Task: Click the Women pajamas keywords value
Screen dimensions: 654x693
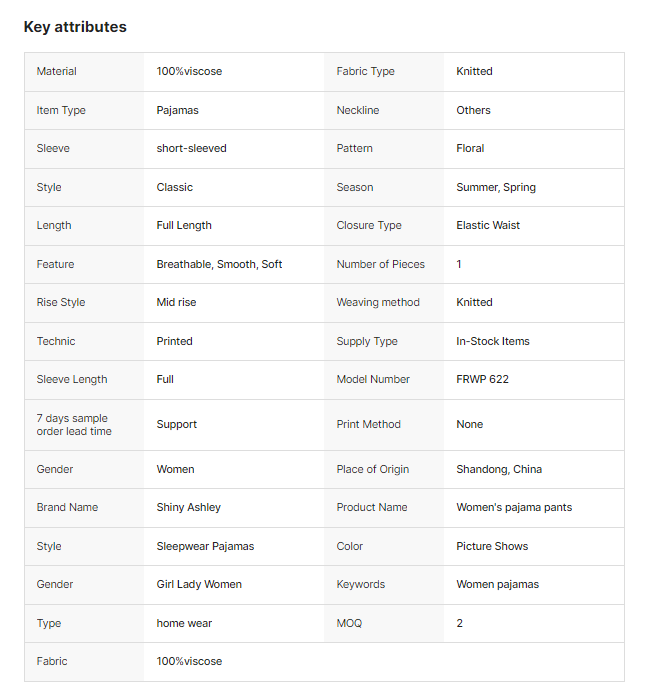Action: click(x=497, y=584)
